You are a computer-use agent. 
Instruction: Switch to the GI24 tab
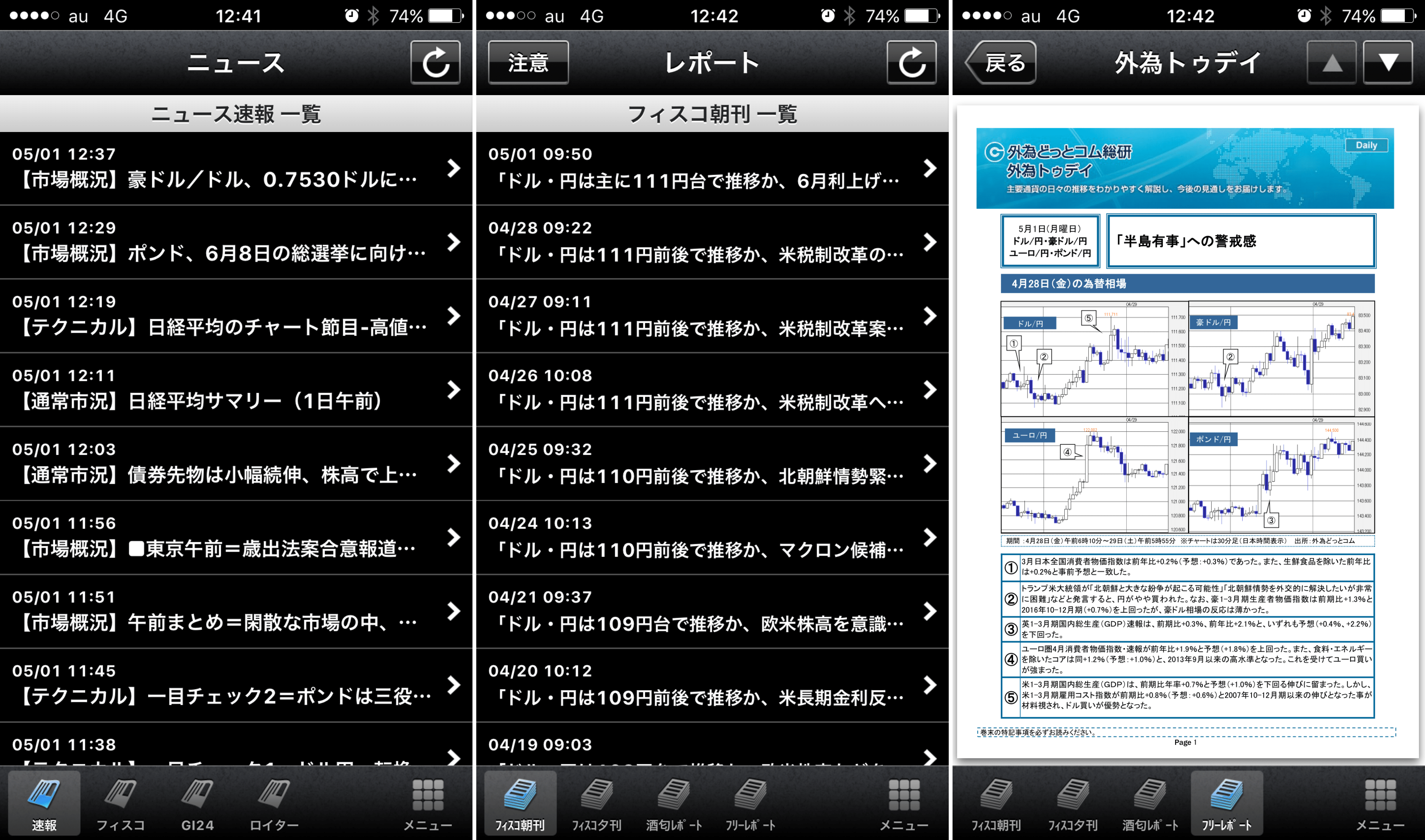tap(197, 804)
